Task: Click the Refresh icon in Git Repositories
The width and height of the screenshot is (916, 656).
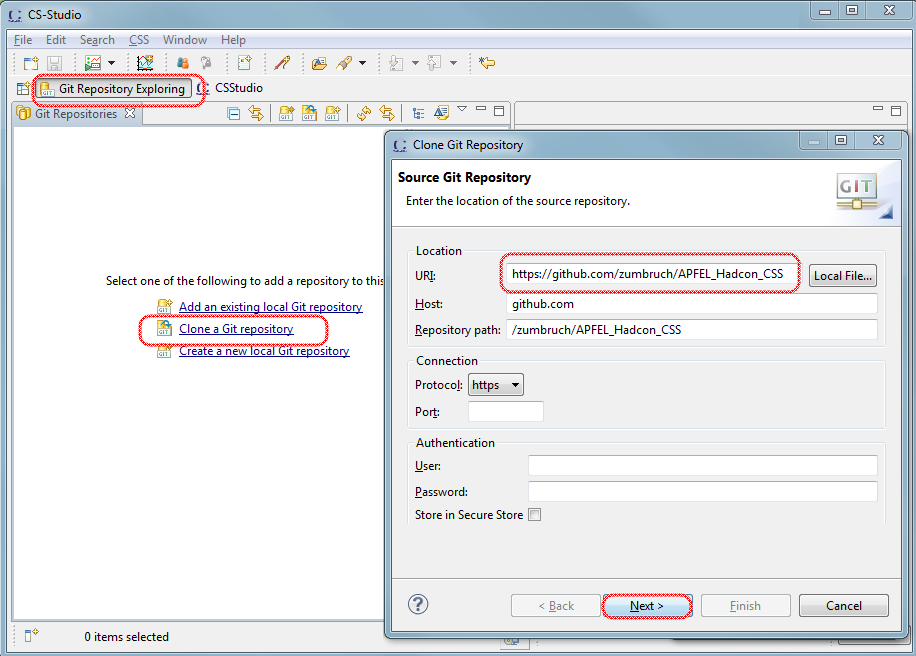Action: 364,113
